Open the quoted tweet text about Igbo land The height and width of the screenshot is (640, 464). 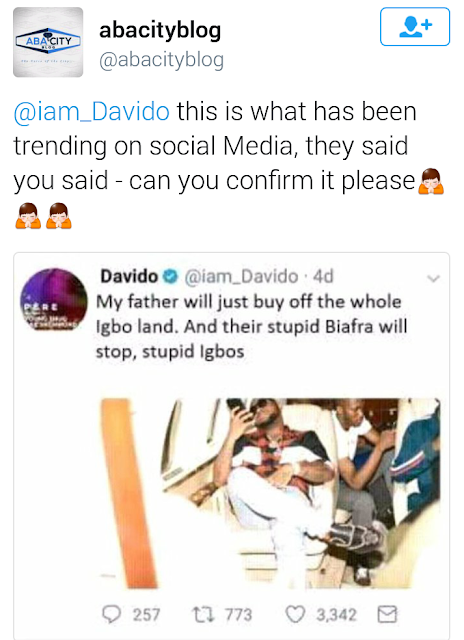251,327
